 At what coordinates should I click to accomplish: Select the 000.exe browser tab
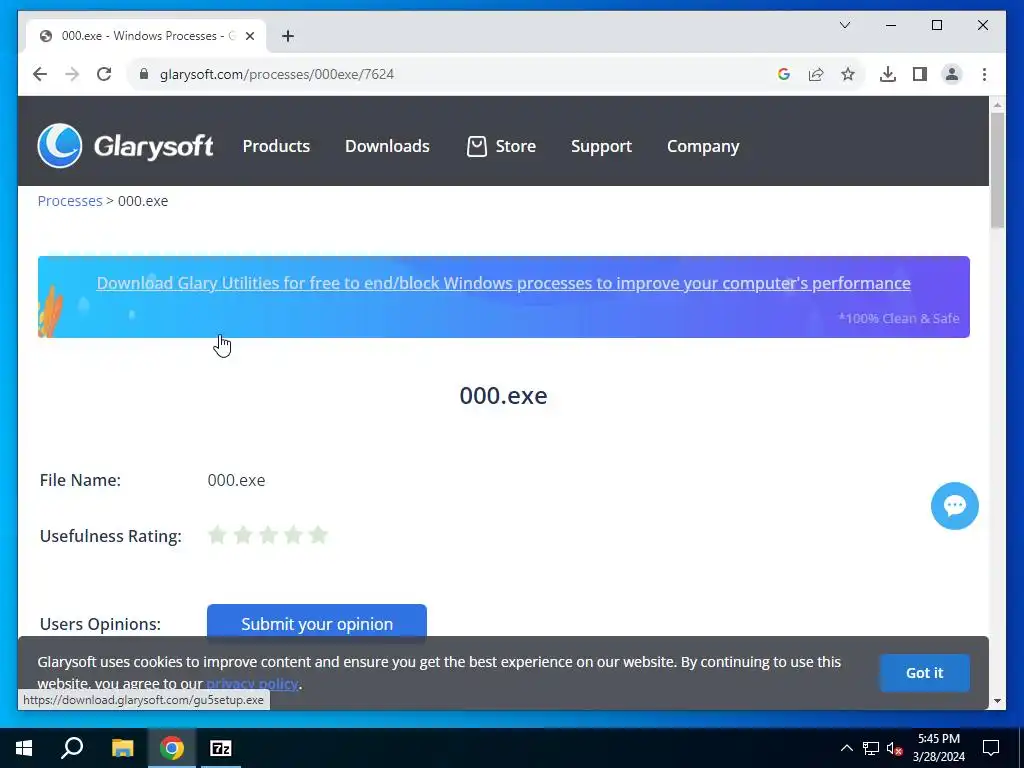[x=146, y=36]
